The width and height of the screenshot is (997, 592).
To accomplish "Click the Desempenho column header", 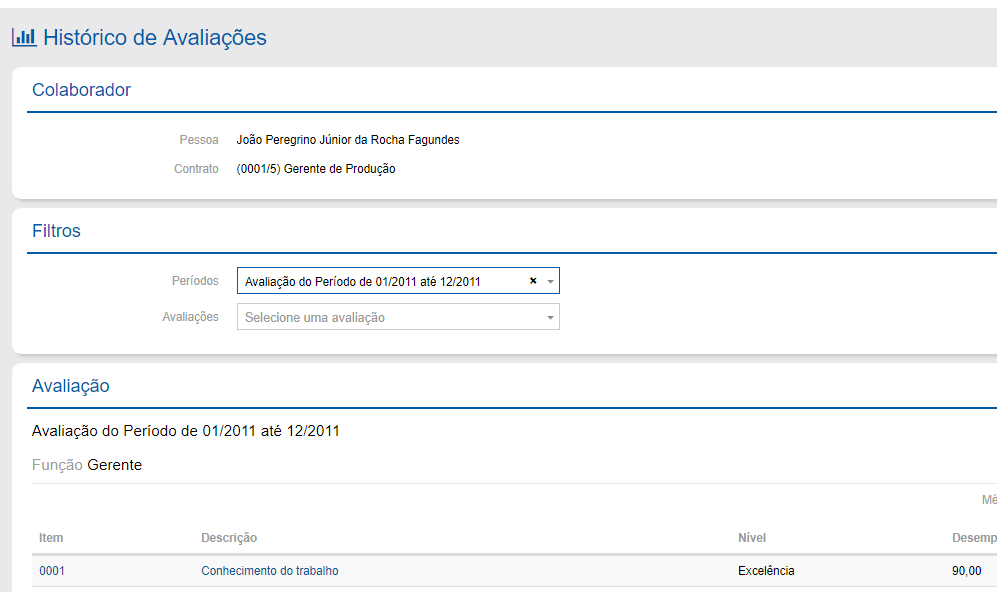I will [x=973, y=538].
